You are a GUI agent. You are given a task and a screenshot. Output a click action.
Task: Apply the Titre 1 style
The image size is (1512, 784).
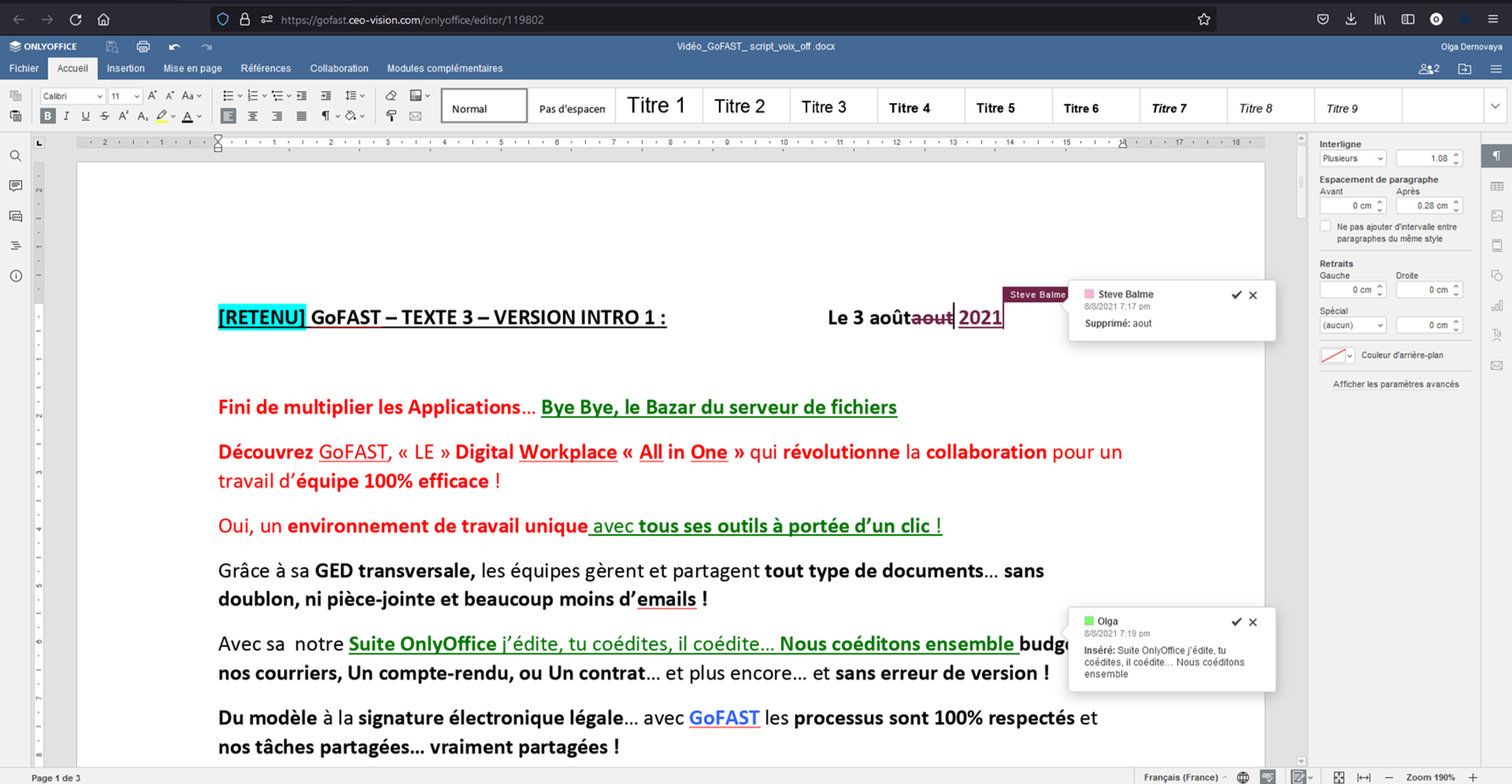[656, 106]
